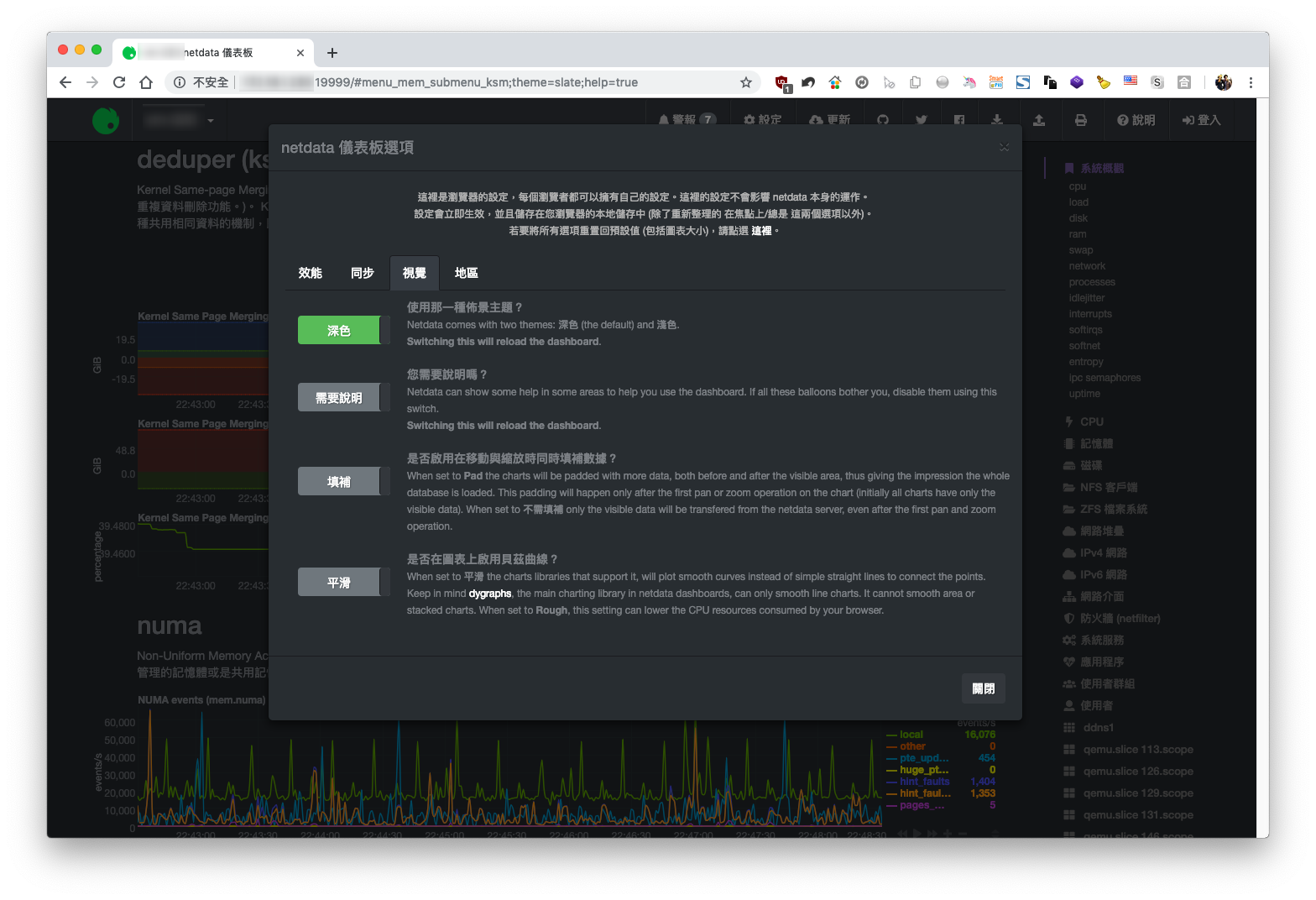Click the local legend entry in NUMA chart
The height and width of the screenshot is (900, 1316).
point(911,734)
